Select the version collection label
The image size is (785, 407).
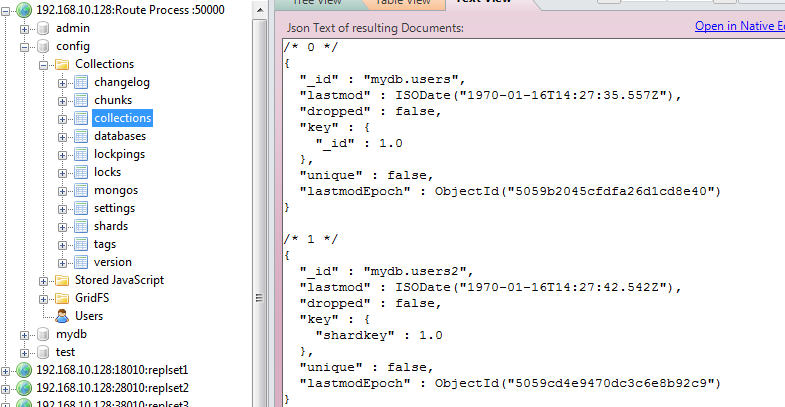[113, 262]
